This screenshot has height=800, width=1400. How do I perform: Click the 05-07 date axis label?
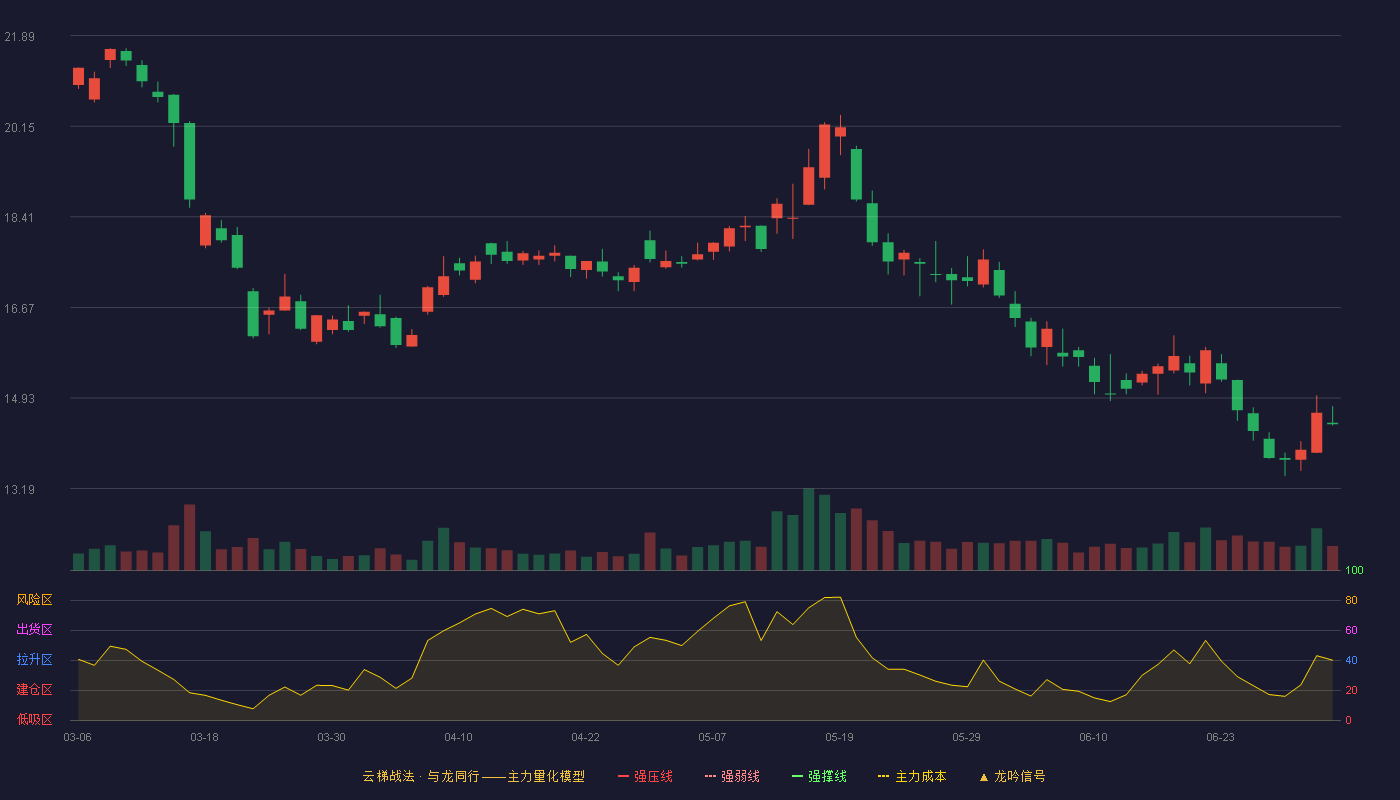(712, 737)
